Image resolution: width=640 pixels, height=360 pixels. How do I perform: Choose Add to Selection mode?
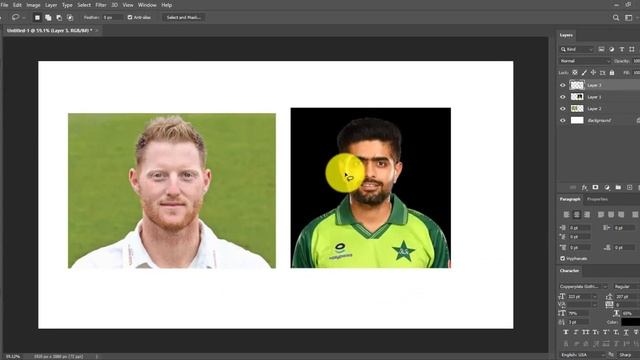click(48, 18)
